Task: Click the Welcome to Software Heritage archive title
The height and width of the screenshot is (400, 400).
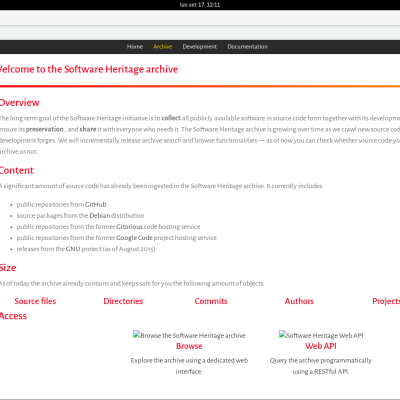Action: coord(89,69)
